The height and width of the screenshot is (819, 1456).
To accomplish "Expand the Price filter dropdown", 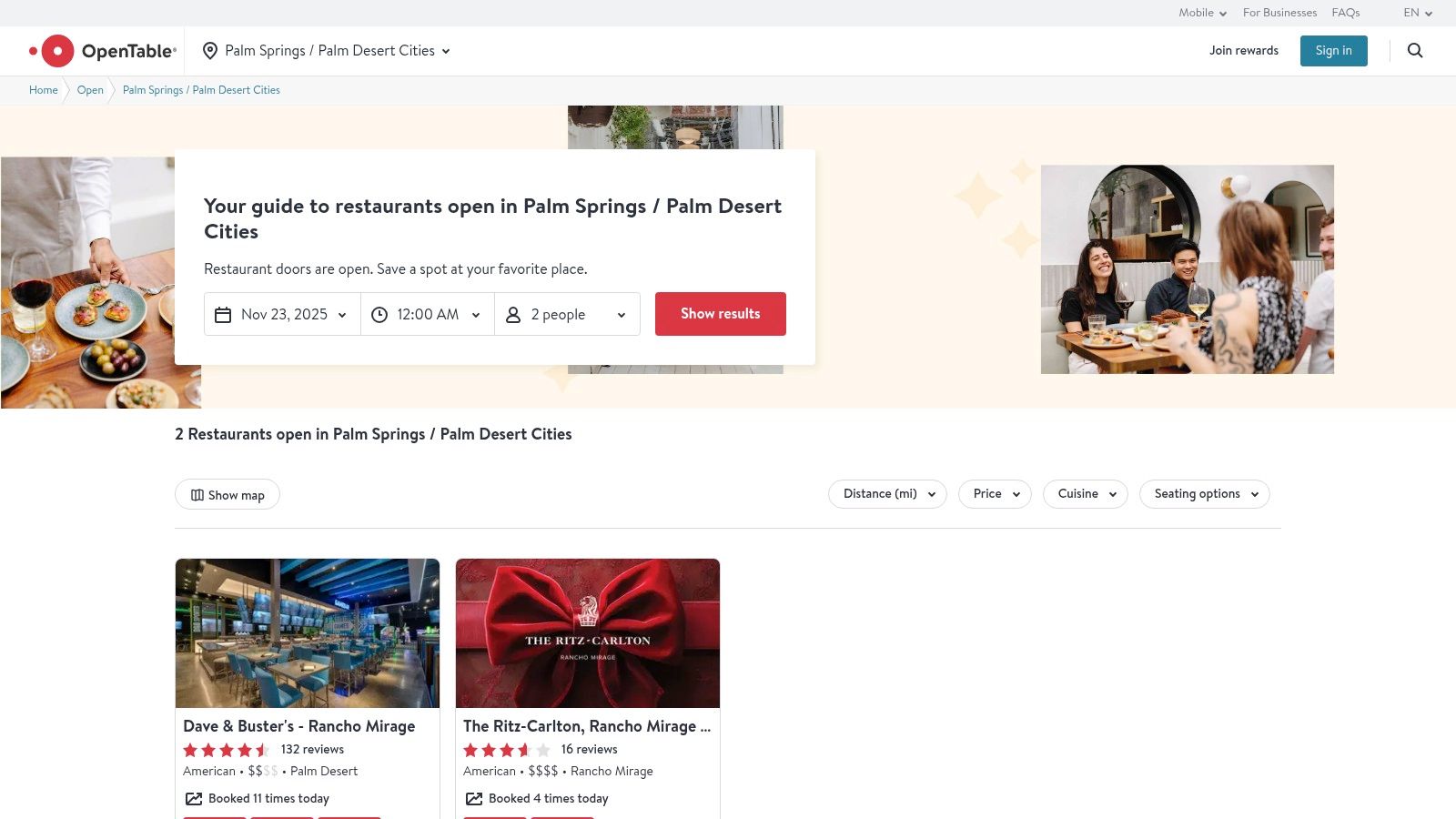I will tap(995, 493).
